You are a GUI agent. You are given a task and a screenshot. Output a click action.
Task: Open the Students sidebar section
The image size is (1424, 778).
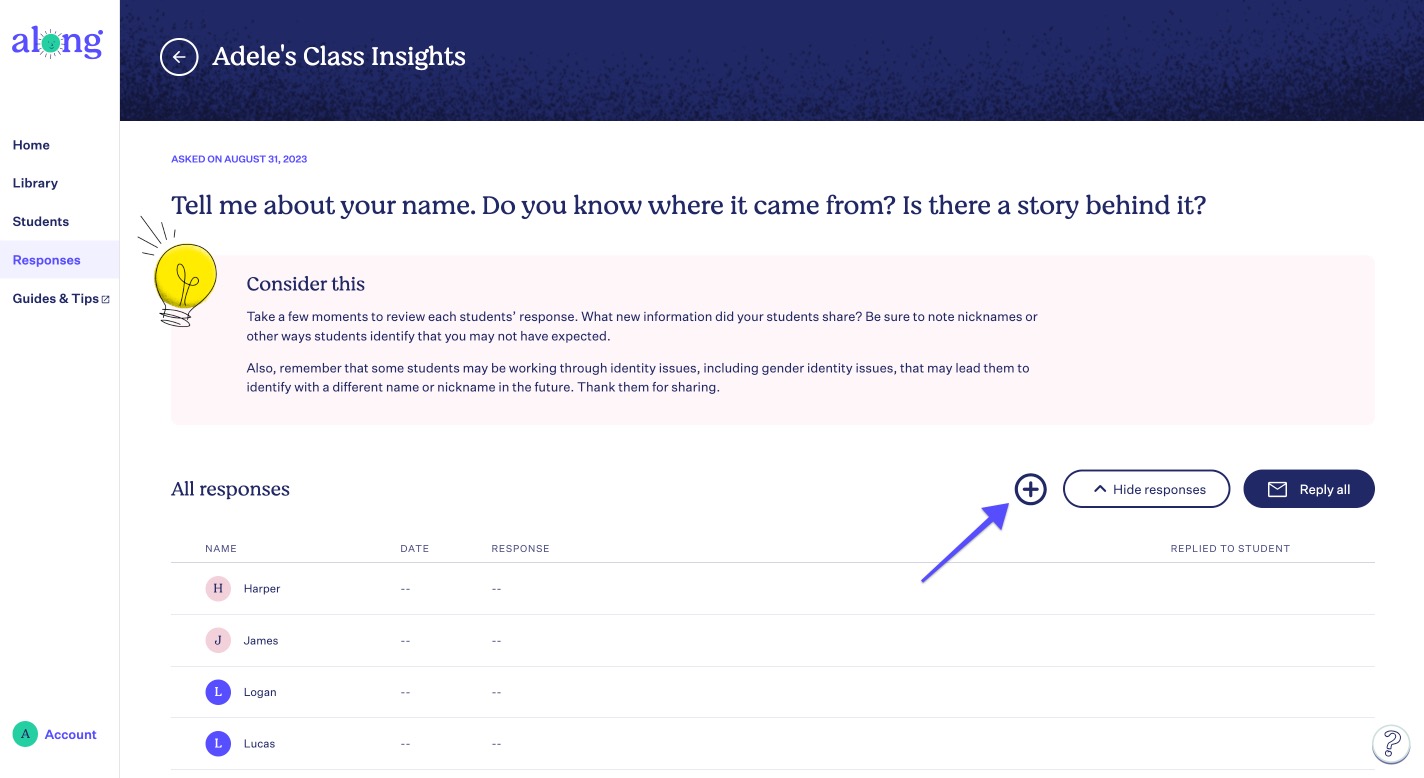(41, 222)
